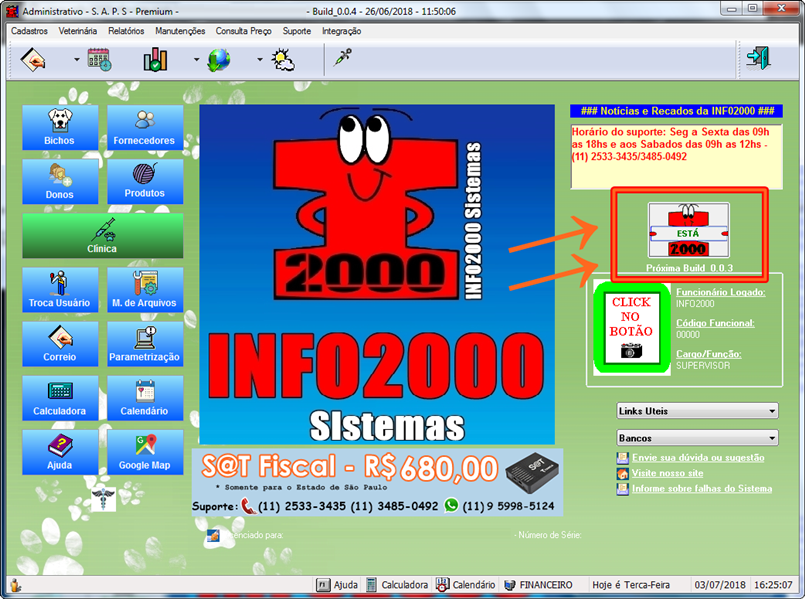The height and width of the screenshot is (599, 805).
Task: Expand the arrow beside the writing-hand icon
Action: pos(76,60)
